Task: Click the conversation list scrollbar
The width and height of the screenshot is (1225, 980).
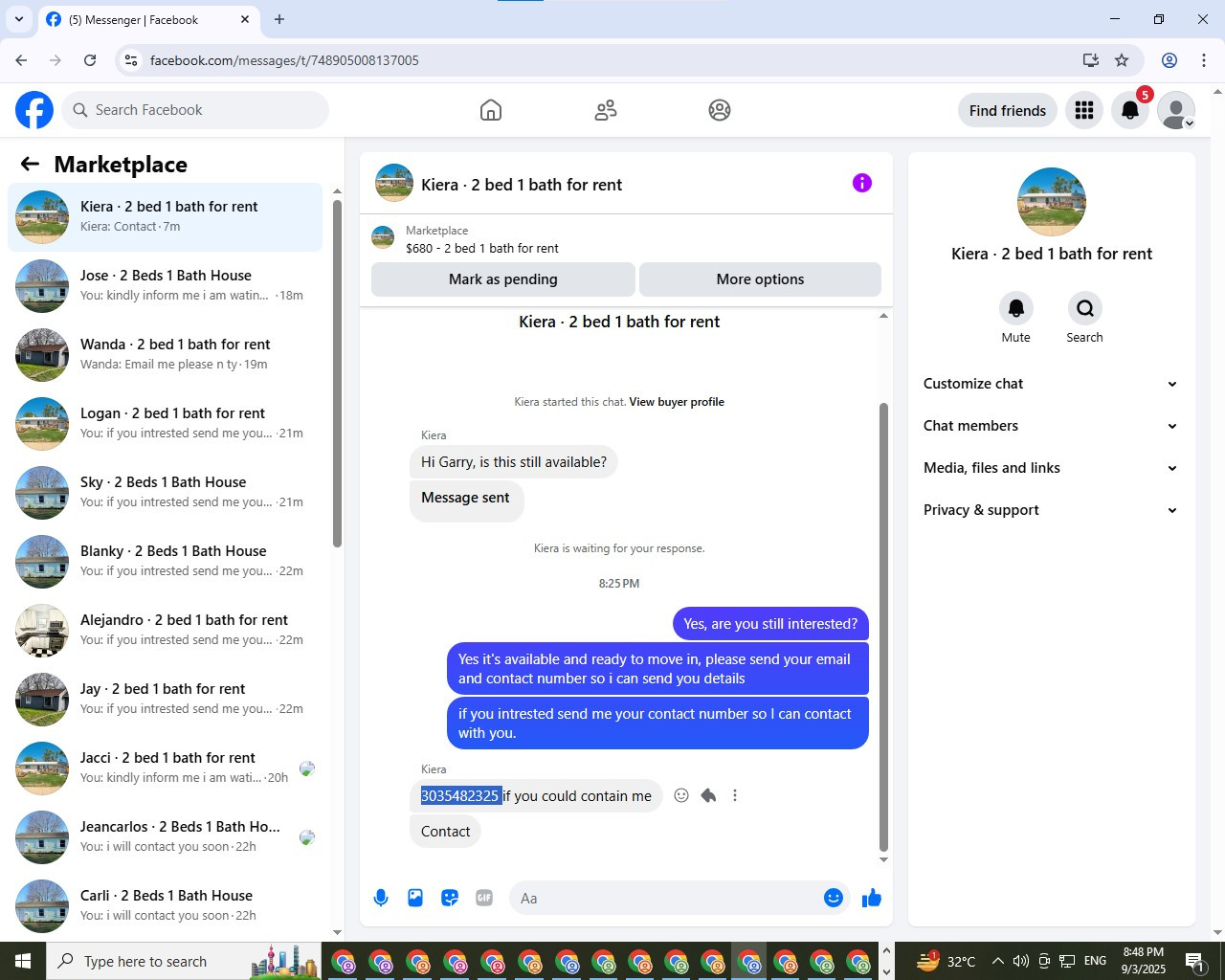Action: (337, 373)
